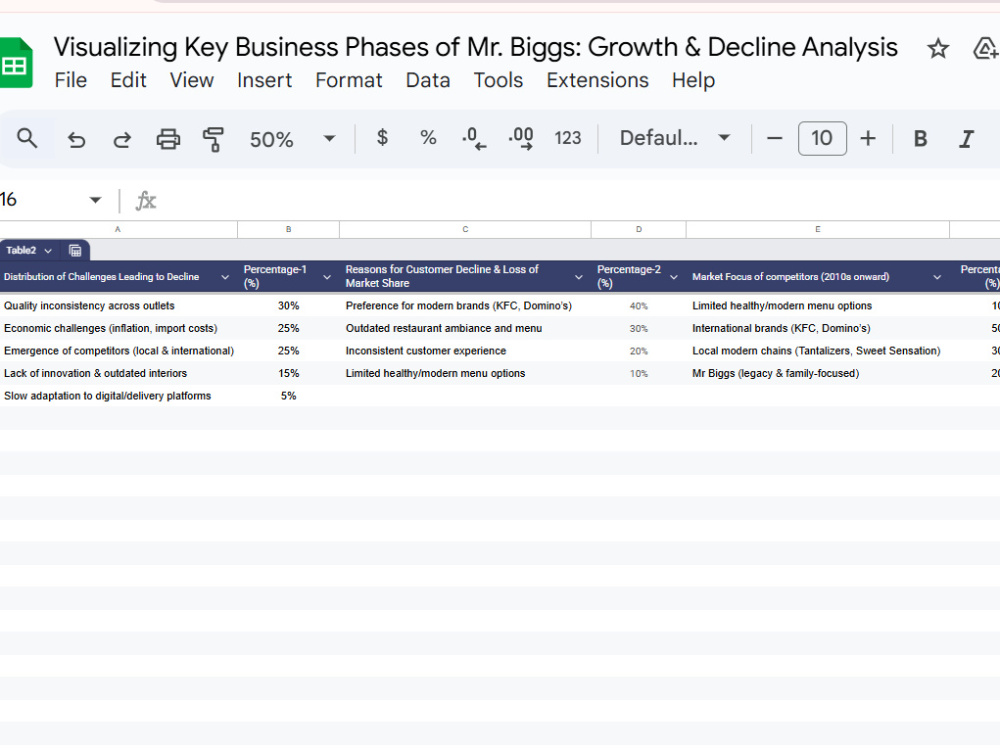
Task: Open filter for Market Focus of competitors column
Action: (937, 277)
